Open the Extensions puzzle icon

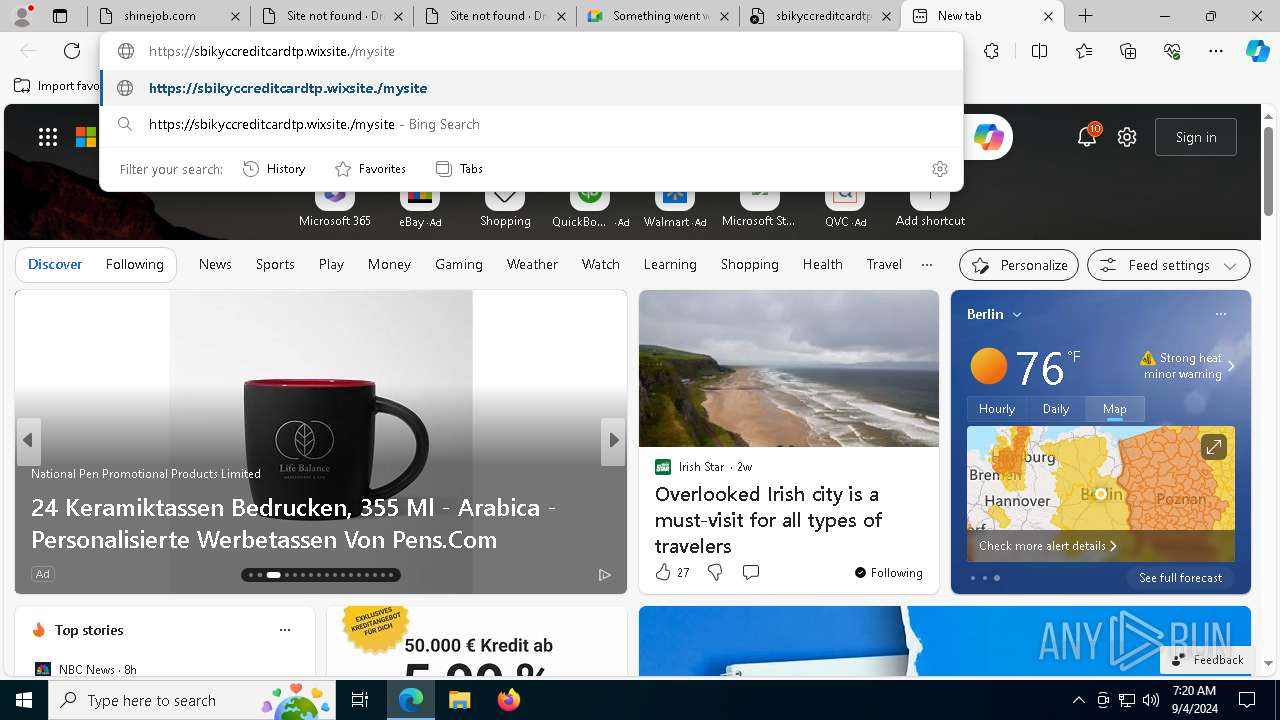pos(991,51)
